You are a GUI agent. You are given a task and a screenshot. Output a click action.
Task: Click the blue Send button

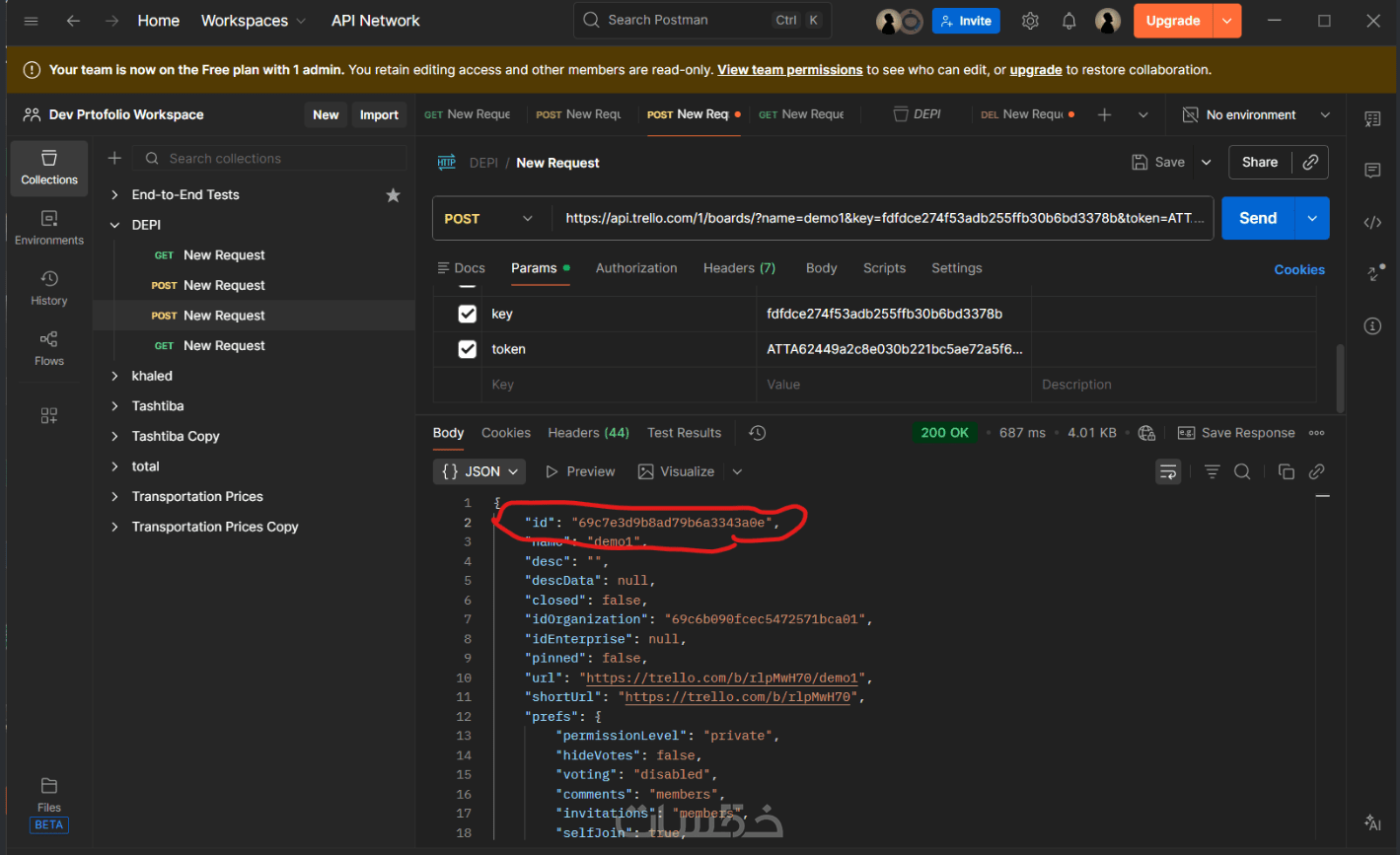pos(1257,218)
